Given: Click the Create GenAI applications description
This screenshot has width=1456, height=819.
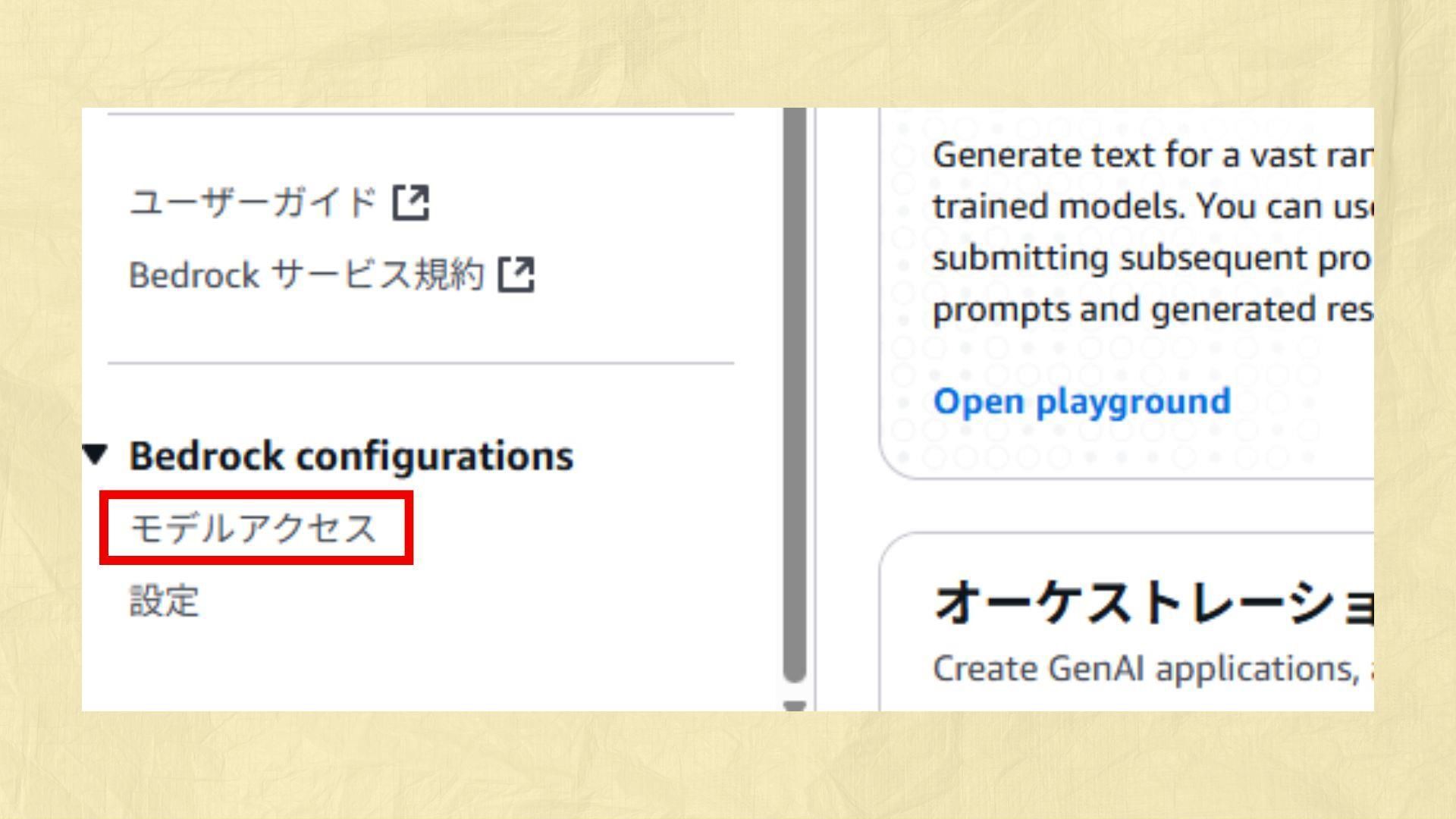Looking at the screenshot, I should [1153, 669].
